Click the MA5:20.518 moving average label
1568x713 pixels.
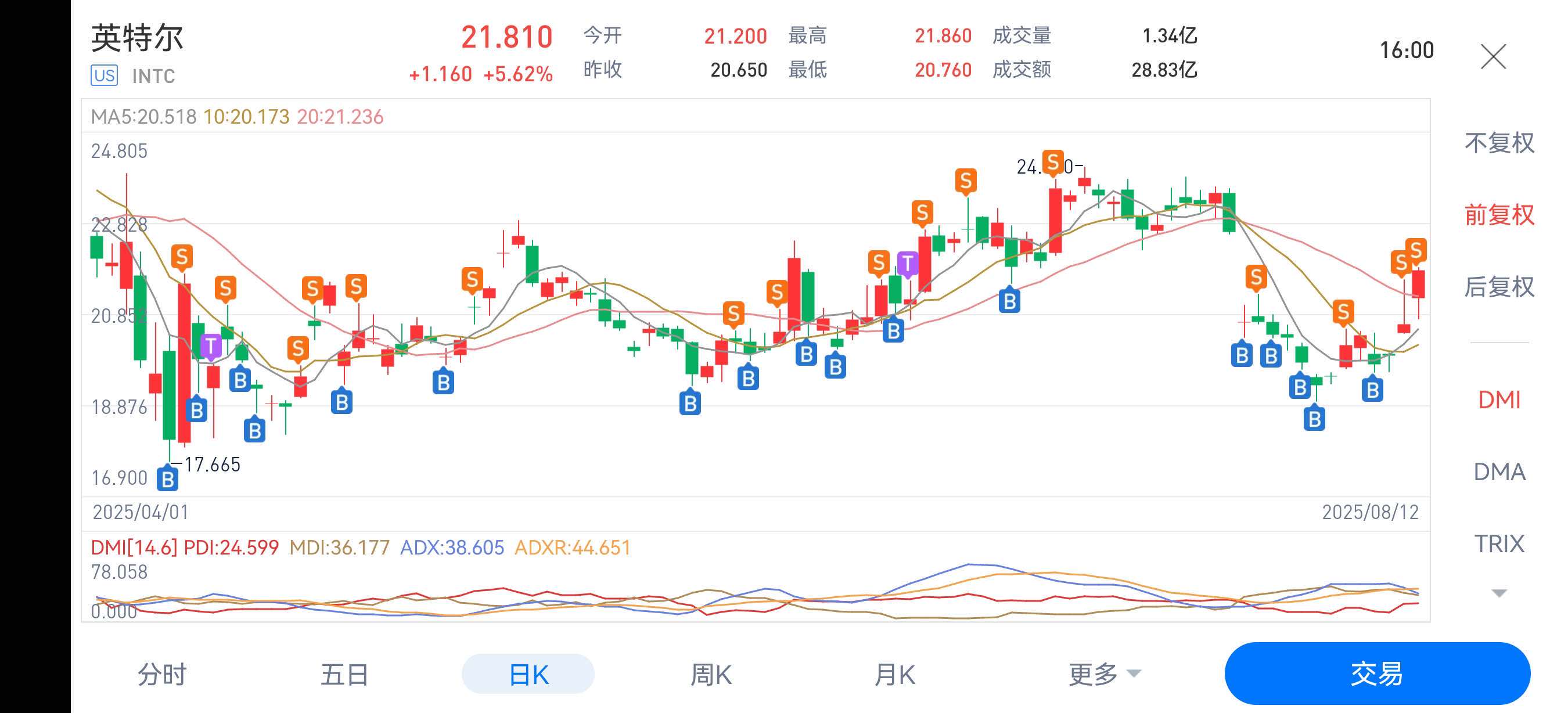point(143,116)
